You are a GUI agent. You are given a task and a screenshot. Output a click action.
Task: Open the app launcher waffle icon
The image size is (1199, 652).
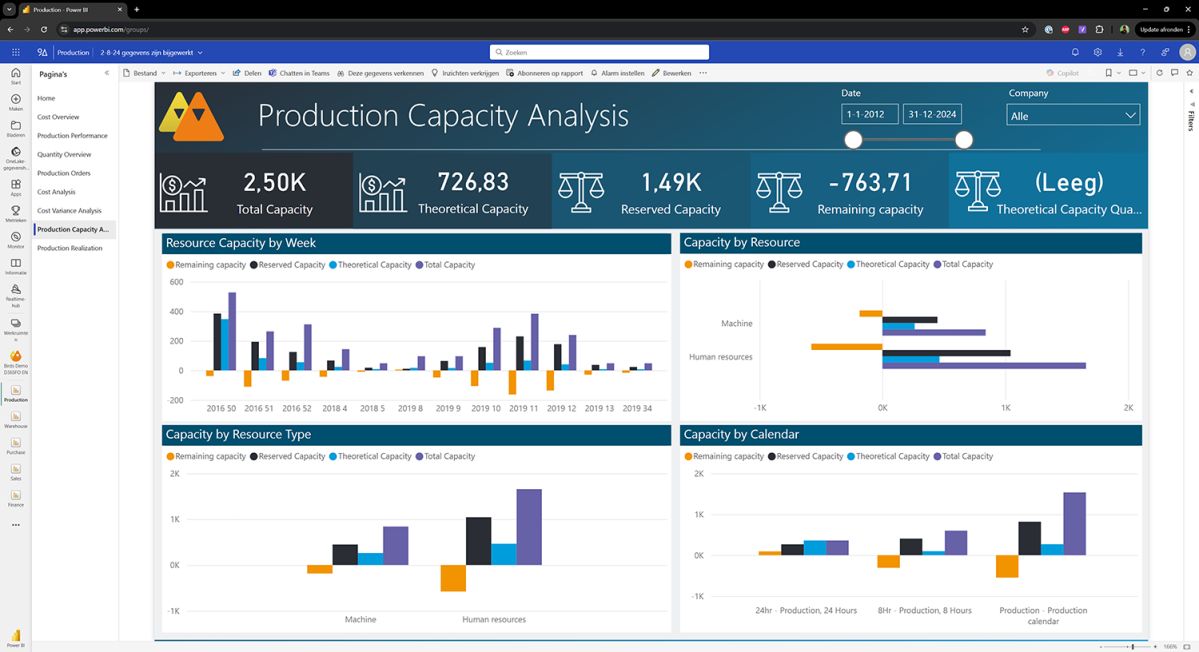click(16, 52)
